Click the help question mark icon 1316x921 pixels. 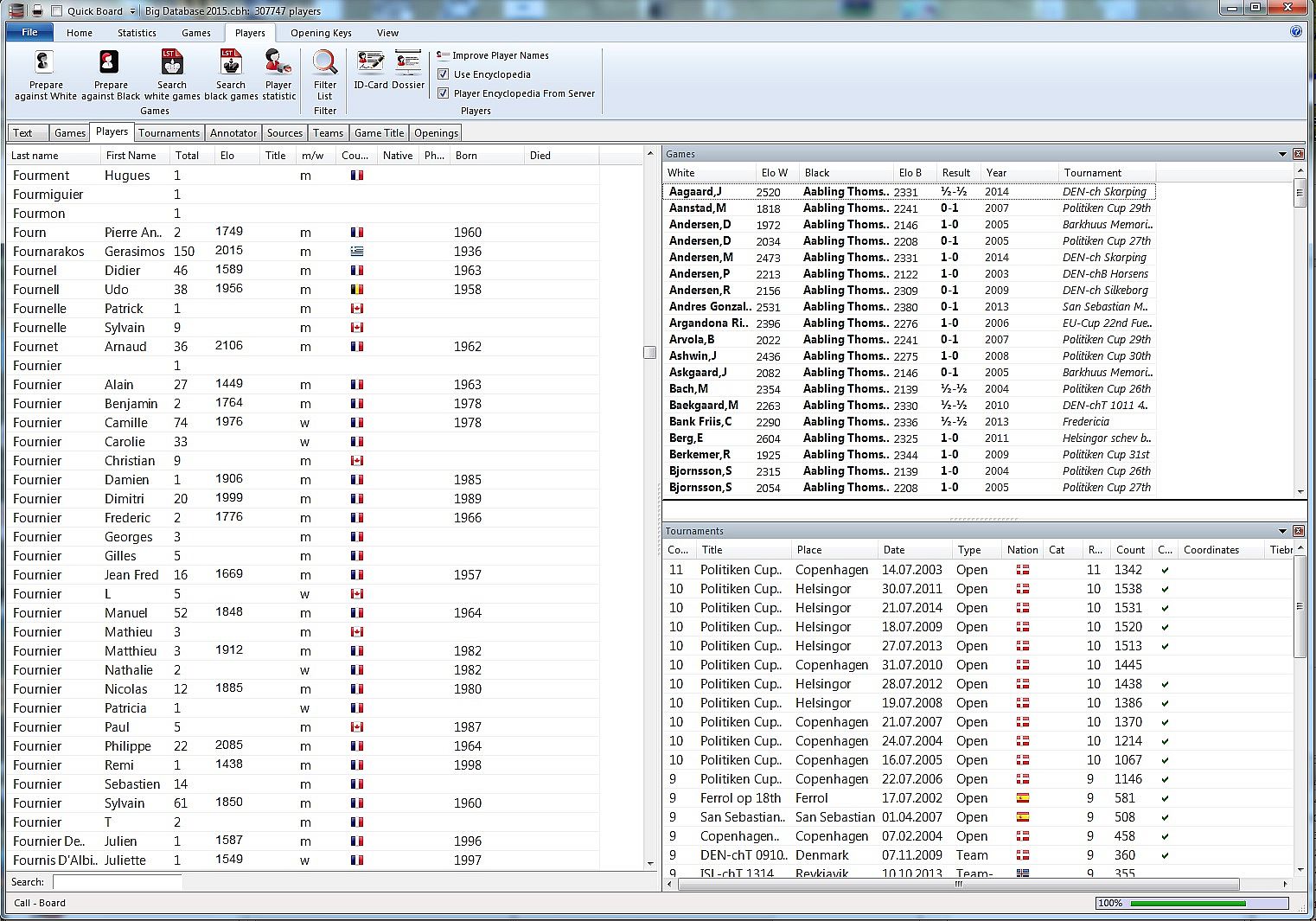tap(1295, 32)
